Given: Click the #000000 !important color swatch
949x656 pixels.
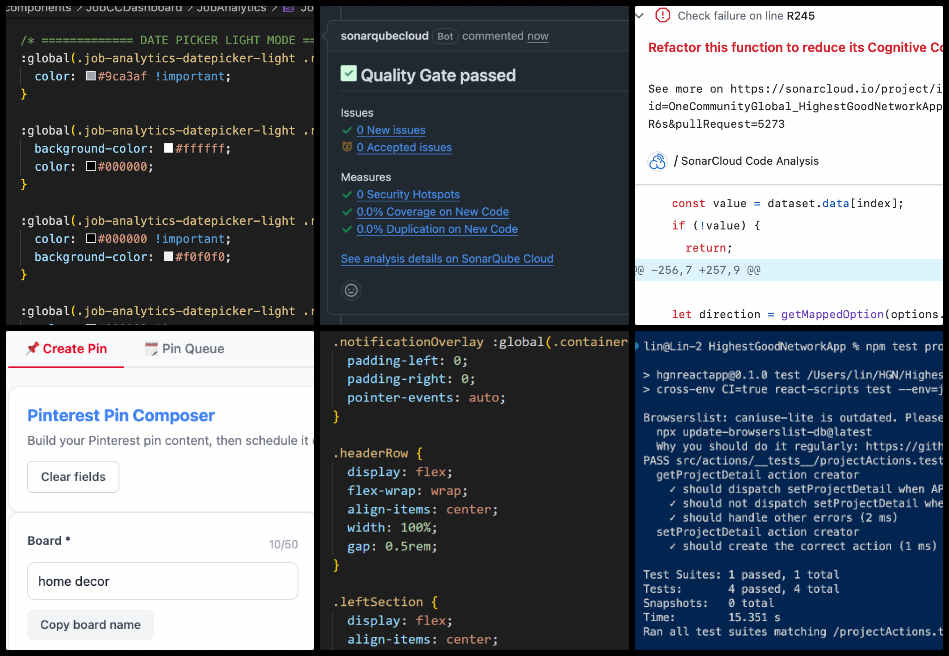Looking at the screenshot, I should [91, 238].
